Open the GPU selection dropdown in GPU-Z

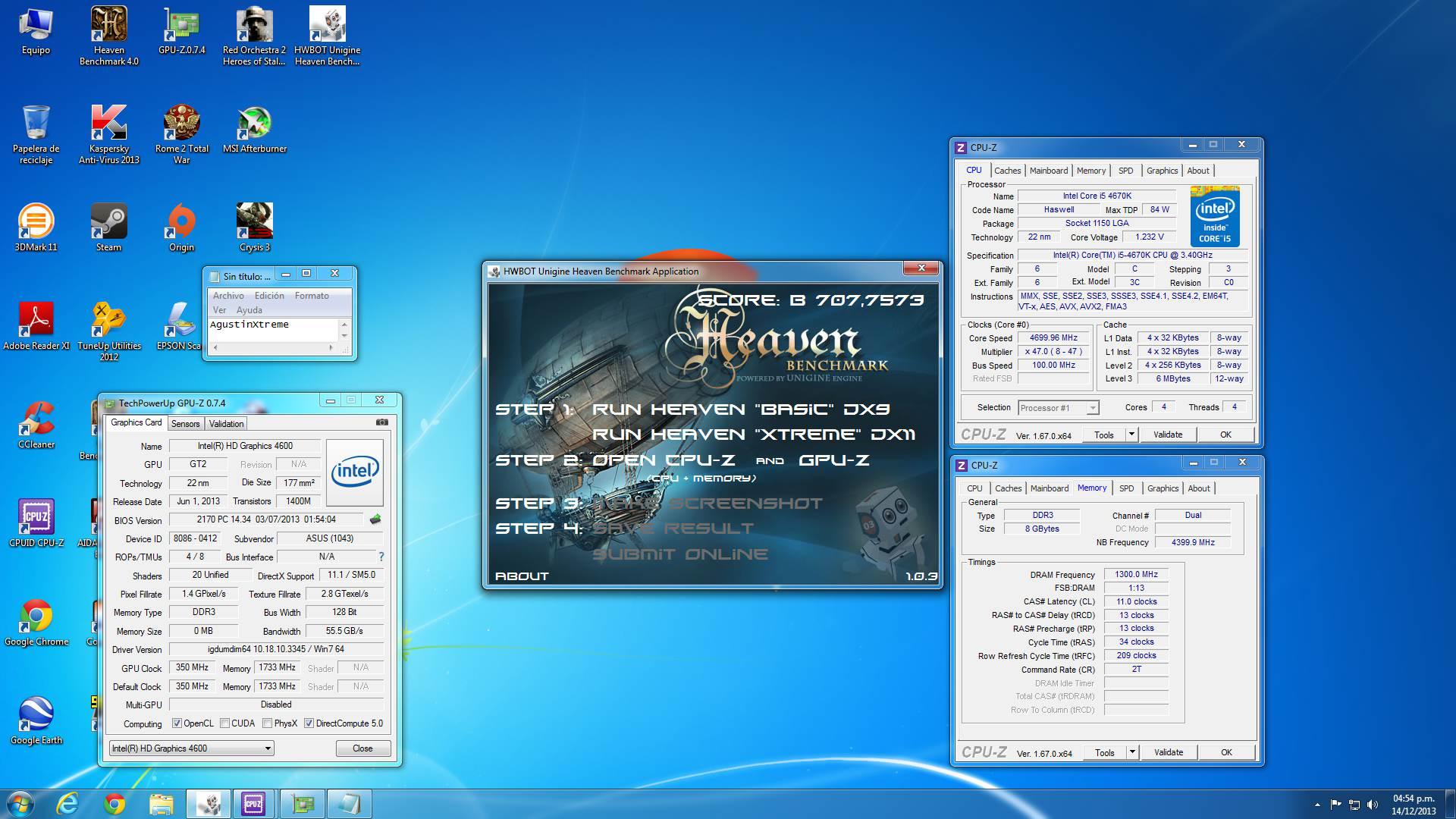[x=191, y=748]
